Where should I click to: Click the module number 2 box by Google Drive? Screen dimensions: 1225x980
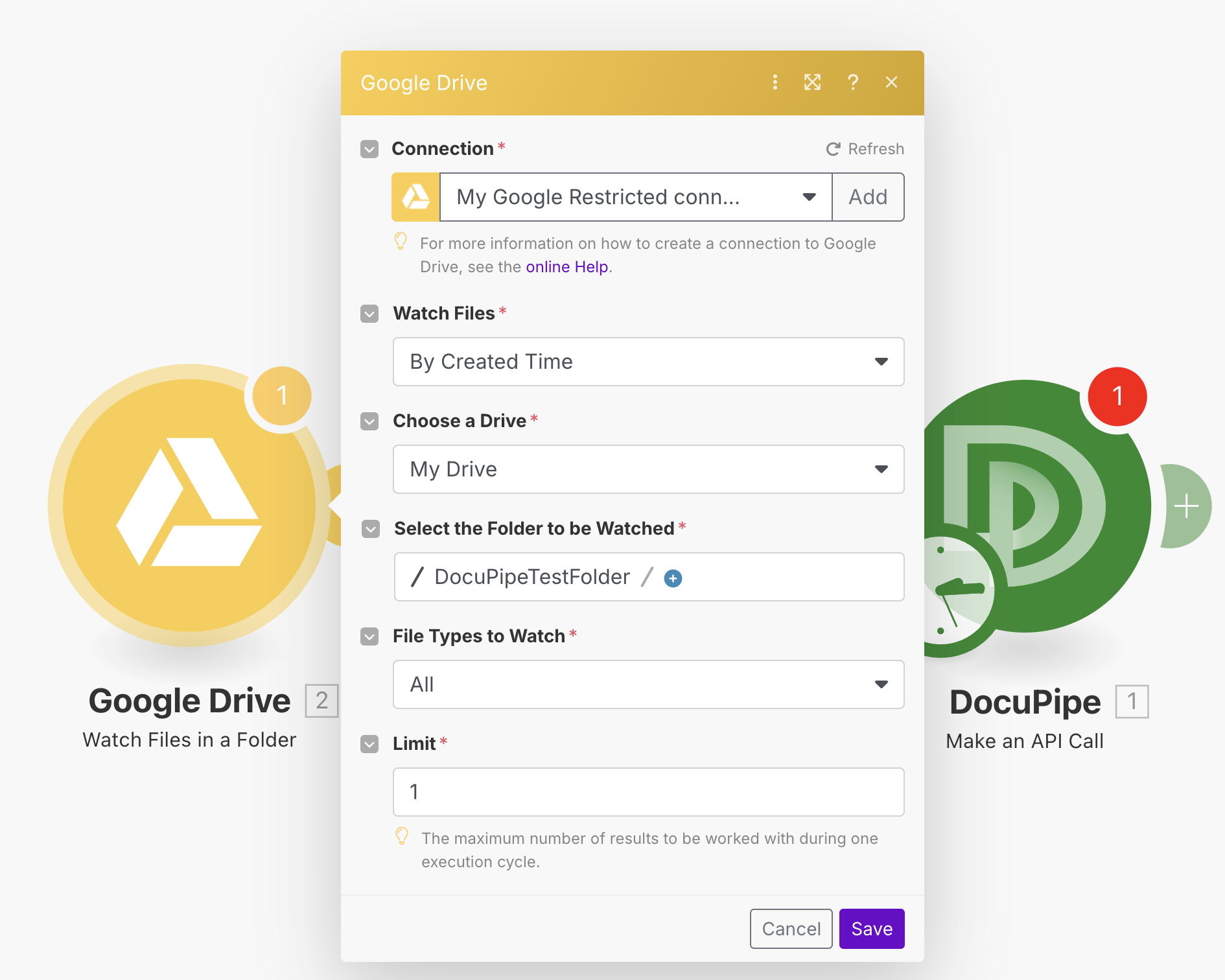tap(322, 701)
